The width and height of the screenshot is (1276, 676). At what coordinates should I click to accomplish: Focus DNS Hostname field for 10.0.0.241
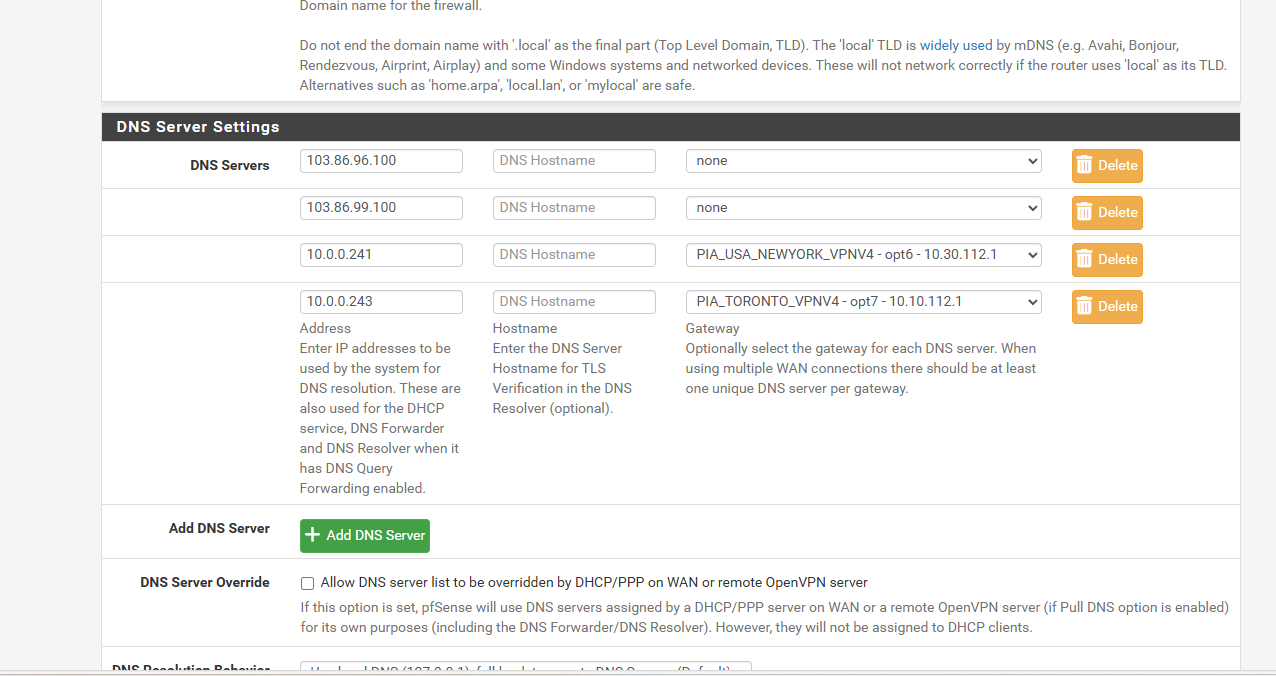pos(574,255)
